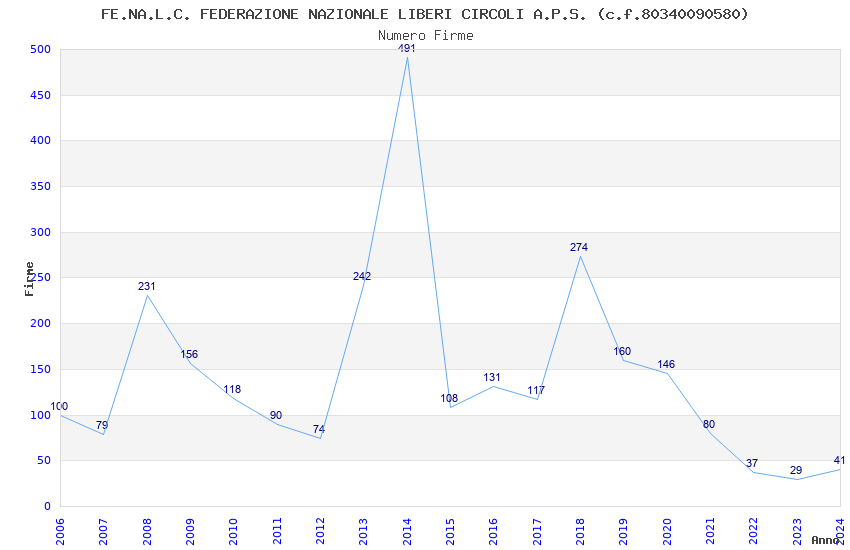850x550 pixels.
Task: Click the 2006 x-axis year label
Action: coord(60,532)
